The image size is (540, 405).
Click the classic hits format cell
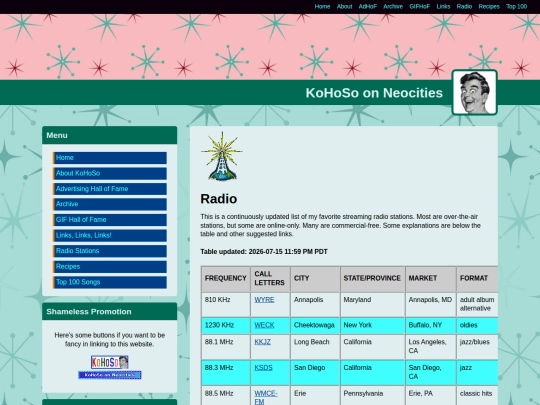coord(477,396)
